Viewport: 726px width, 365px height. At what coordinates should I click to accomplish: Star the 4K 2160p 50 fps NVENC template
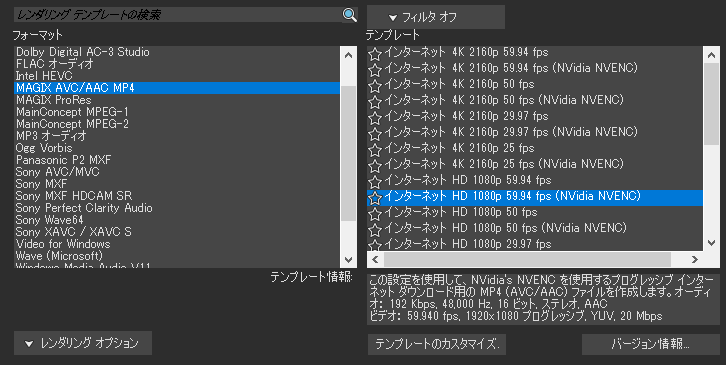pos(375,102)
